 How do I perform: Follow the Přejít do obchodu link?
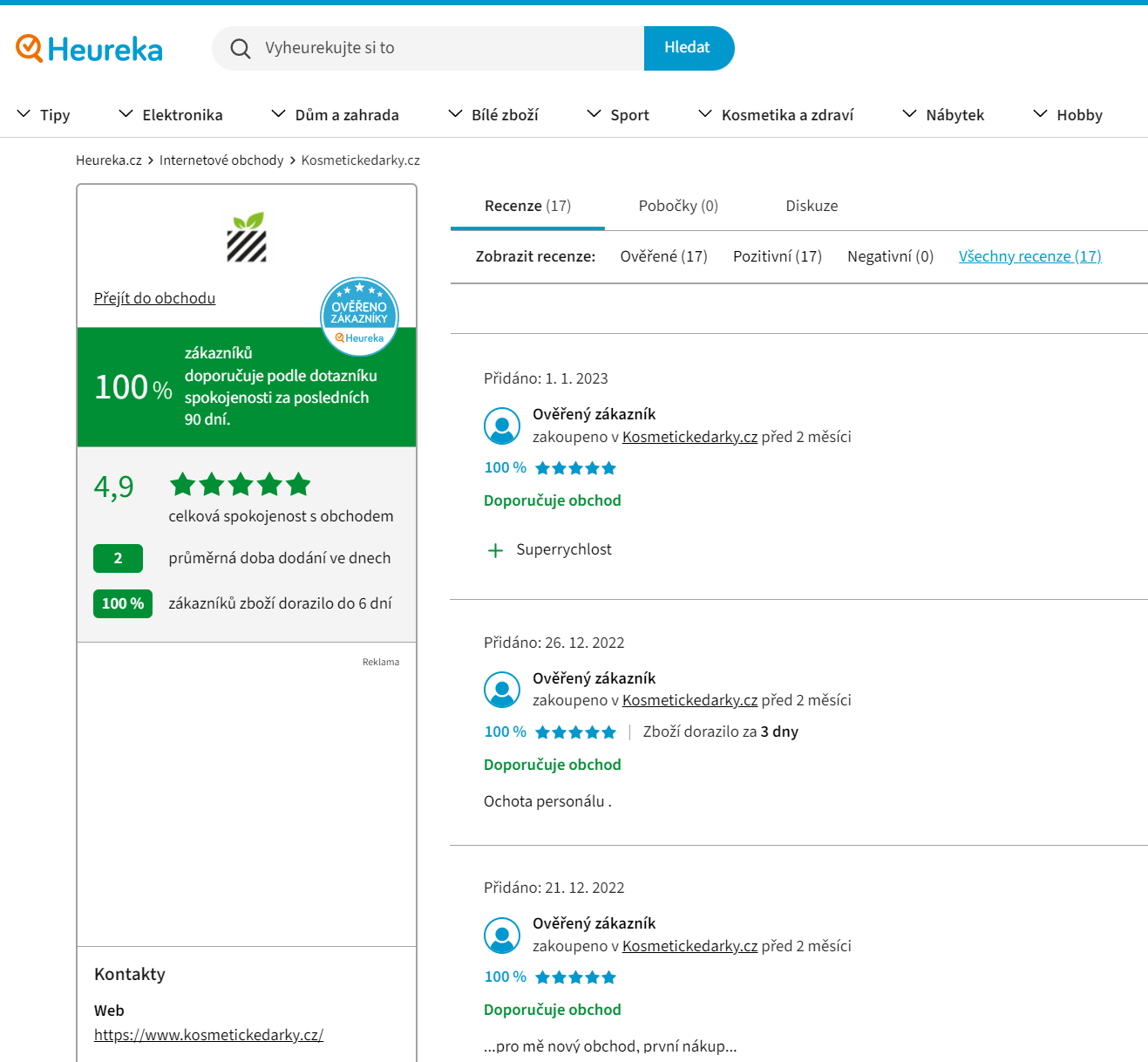[154, 298]
